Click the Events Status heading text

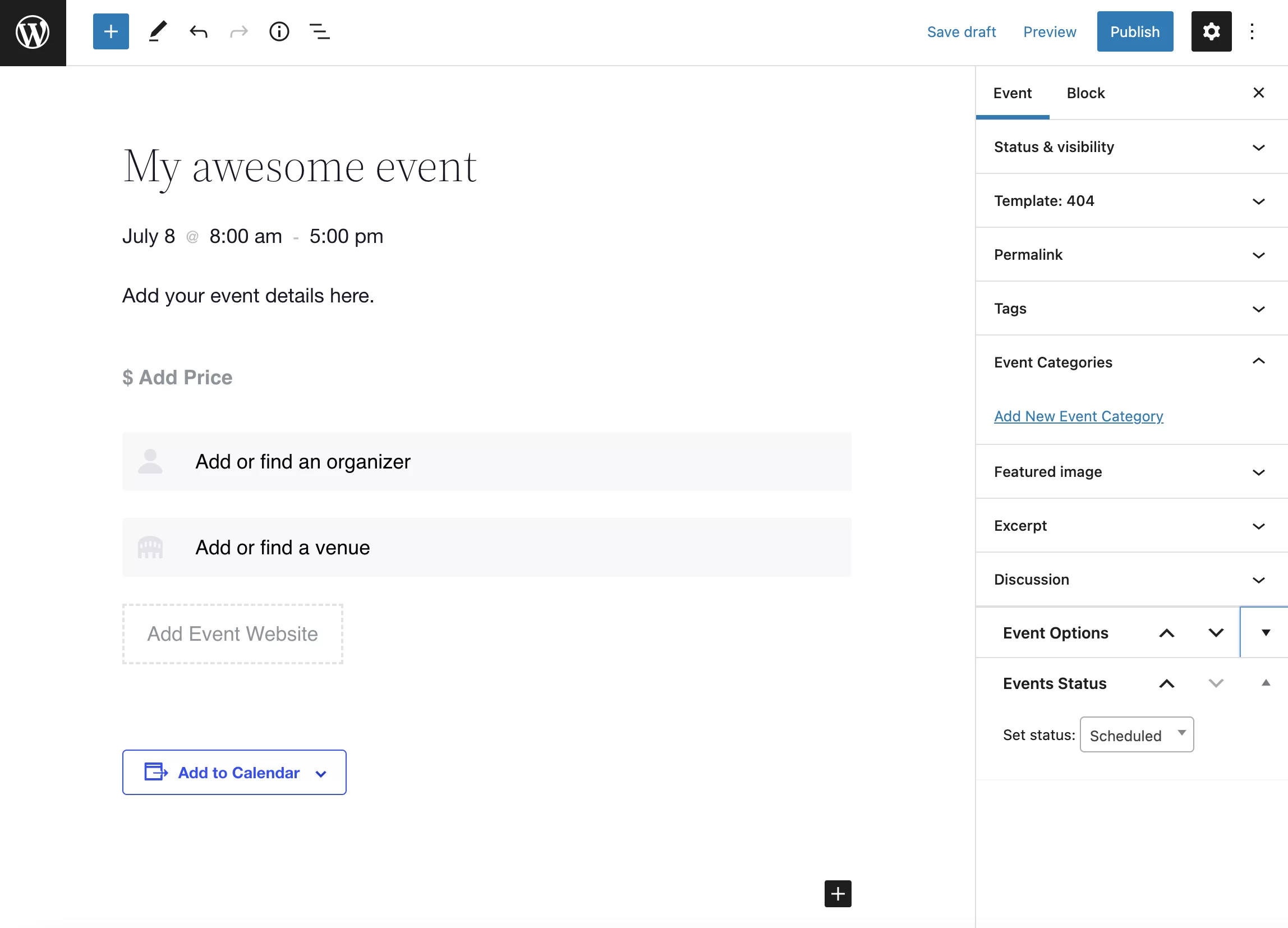[x=1055, y=683]
